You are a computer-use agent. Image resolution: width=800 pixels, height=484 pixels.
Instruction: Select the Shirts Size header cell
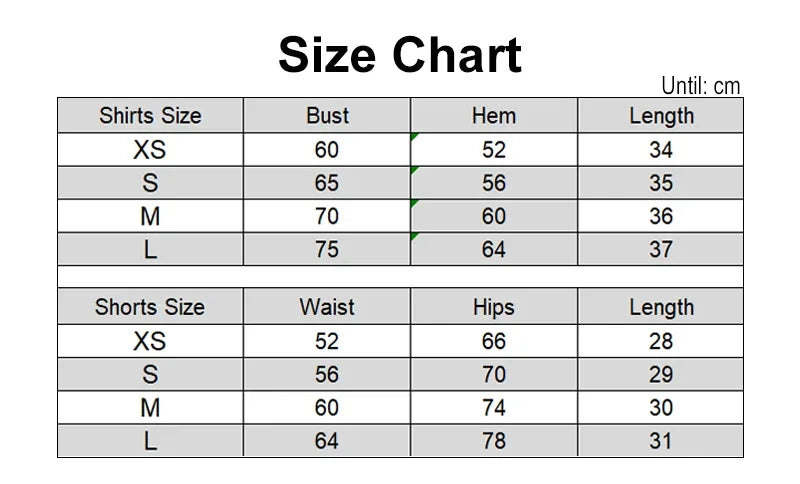151,115
